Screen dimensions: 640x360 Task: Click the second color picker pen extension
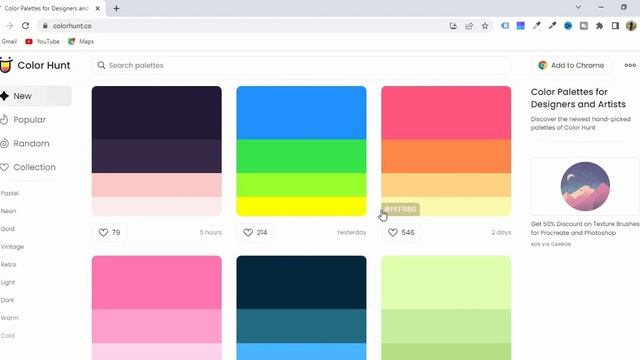pos(552,26)
